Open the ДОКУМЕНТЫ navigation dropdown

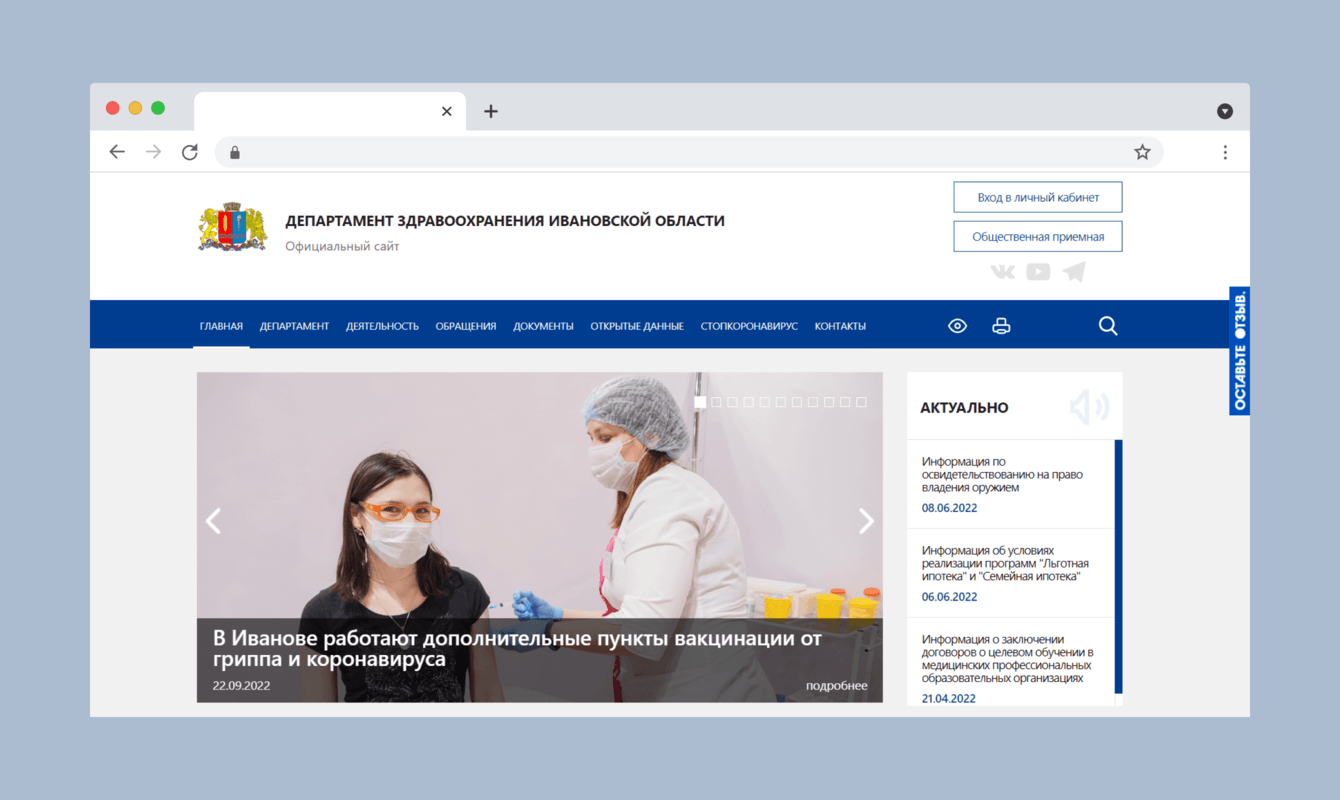543,325
